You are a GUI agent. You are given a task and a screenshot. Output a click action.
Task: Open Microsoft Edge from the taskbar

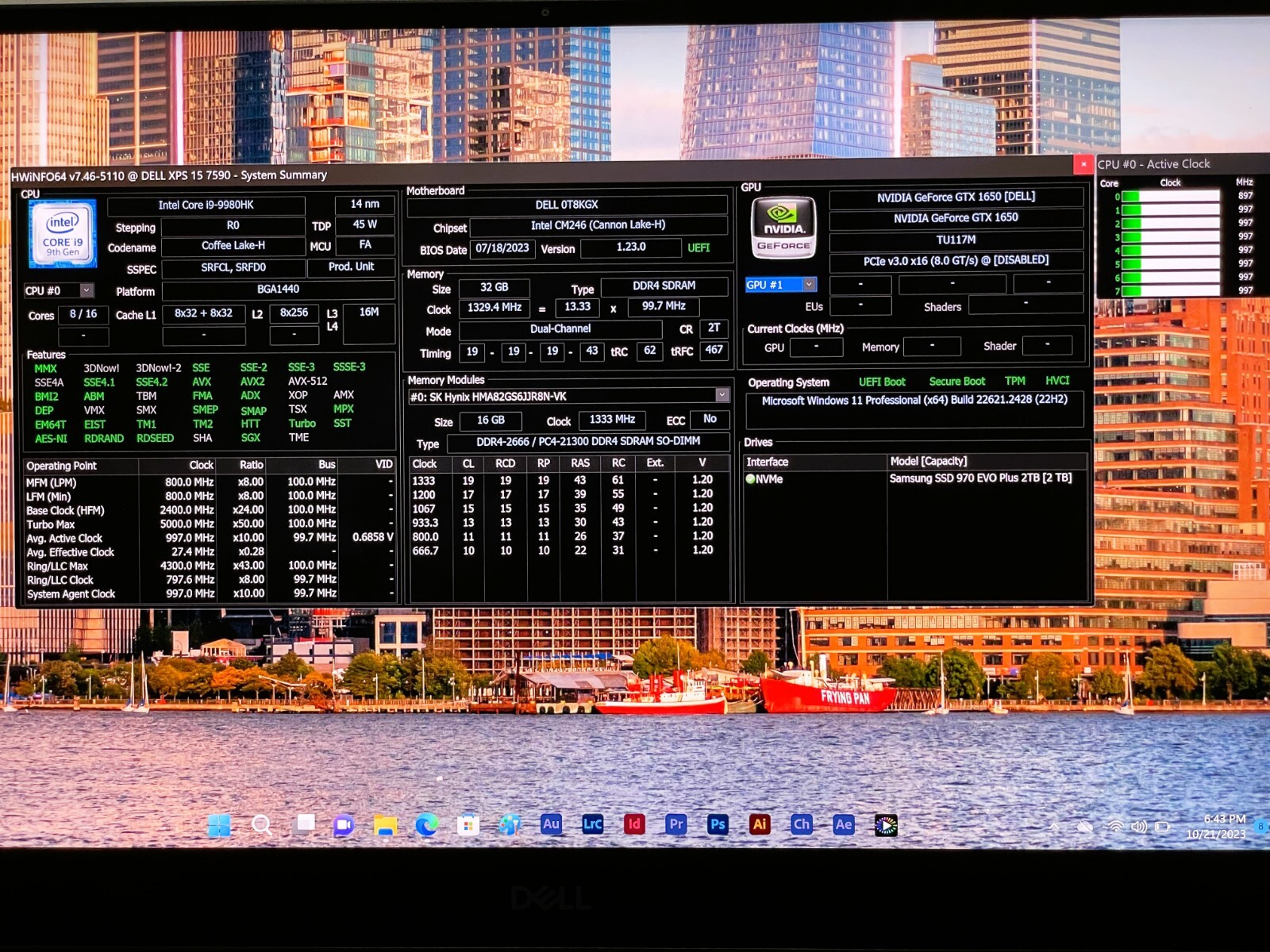(426, 826)
